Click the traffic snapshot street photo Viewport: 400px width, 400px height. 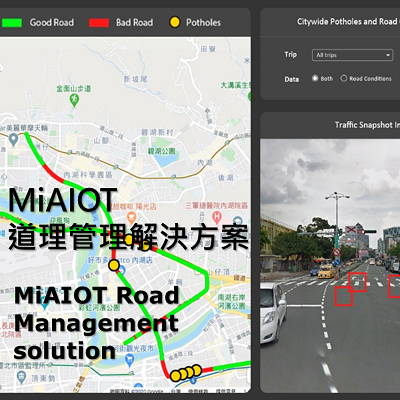tap(330, 266)
